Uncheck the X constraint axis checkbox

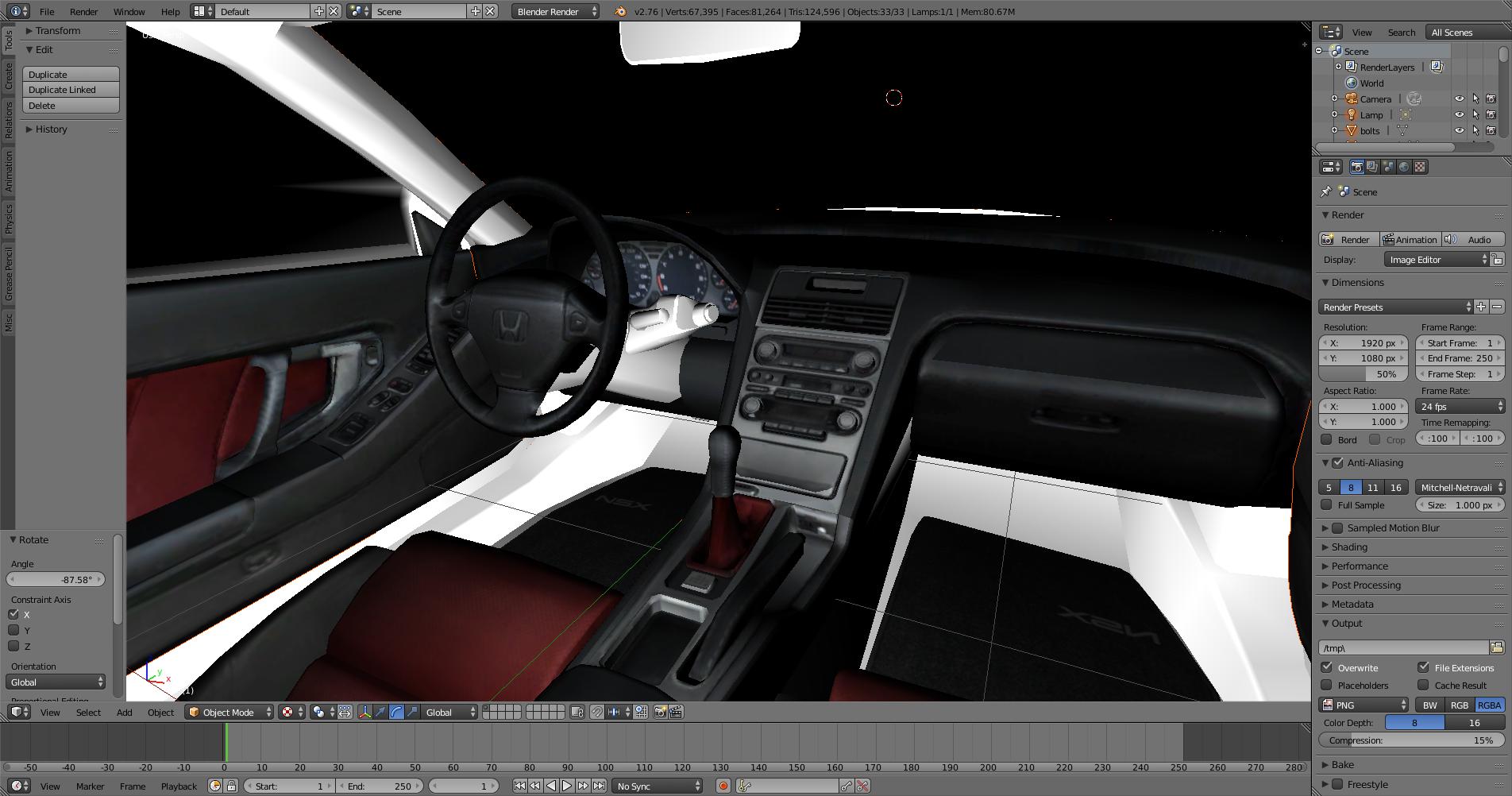coord(13,614)
